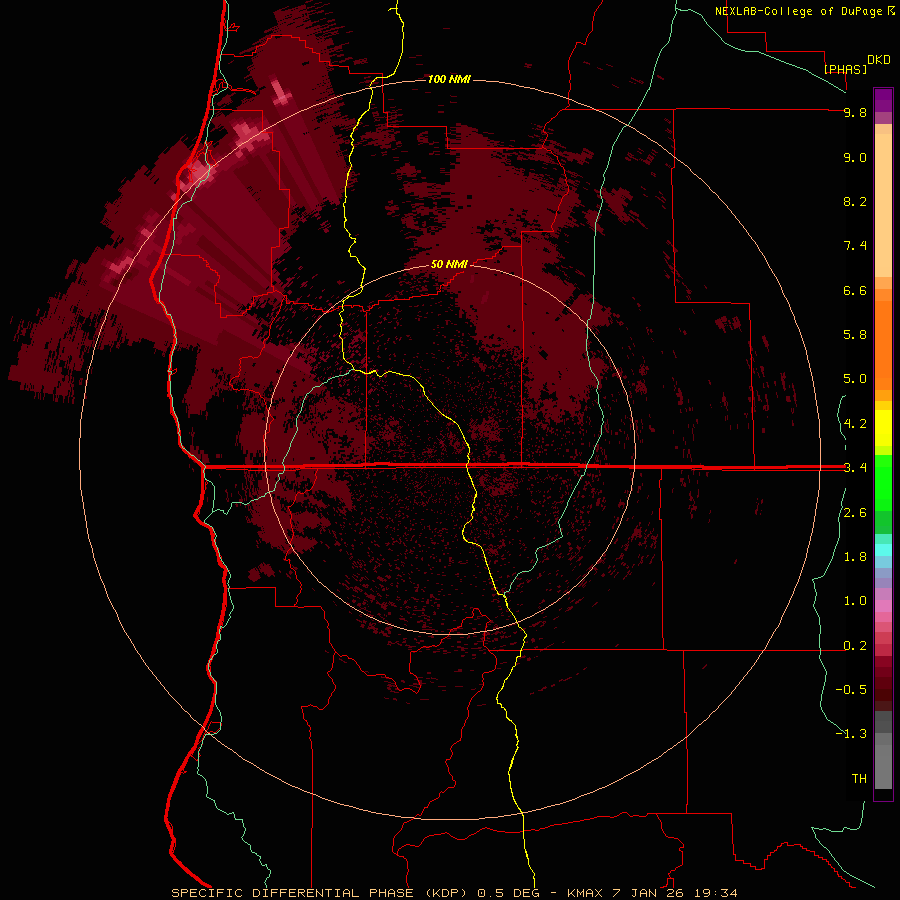
Task: Pick the 6.6 scale label
Action: (855, 290)
